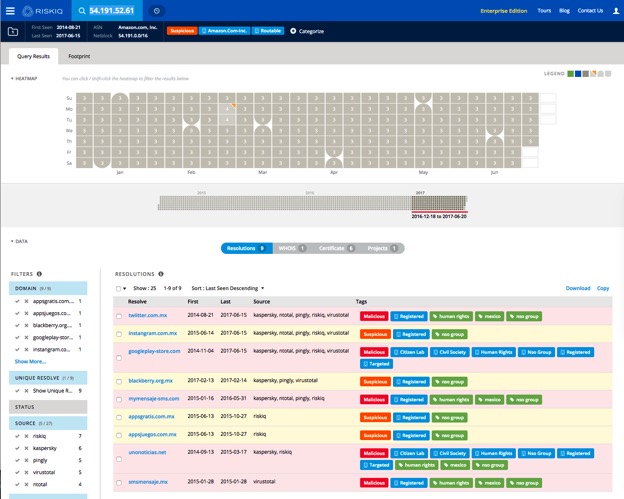Viewport: 624px width, 499px height.
Task: Include googleplay-stor domain with its checkmark icon
Action: click(x=17, y=337)
